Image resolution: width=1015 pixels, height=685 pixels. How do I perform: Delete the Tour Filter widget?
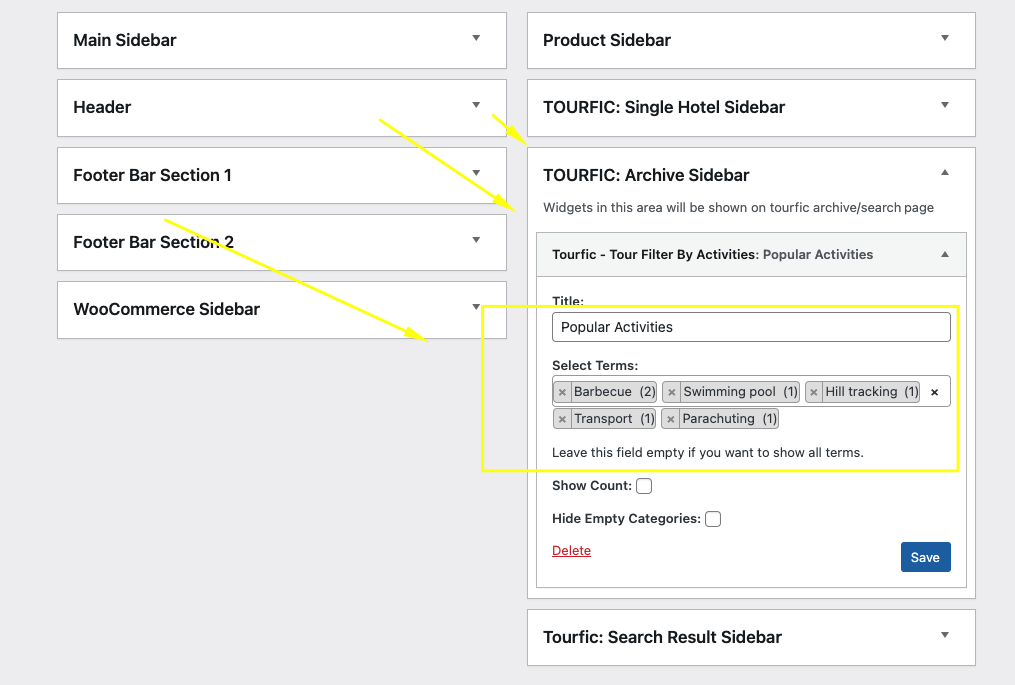pyautogui.click(x=572, y=551)
